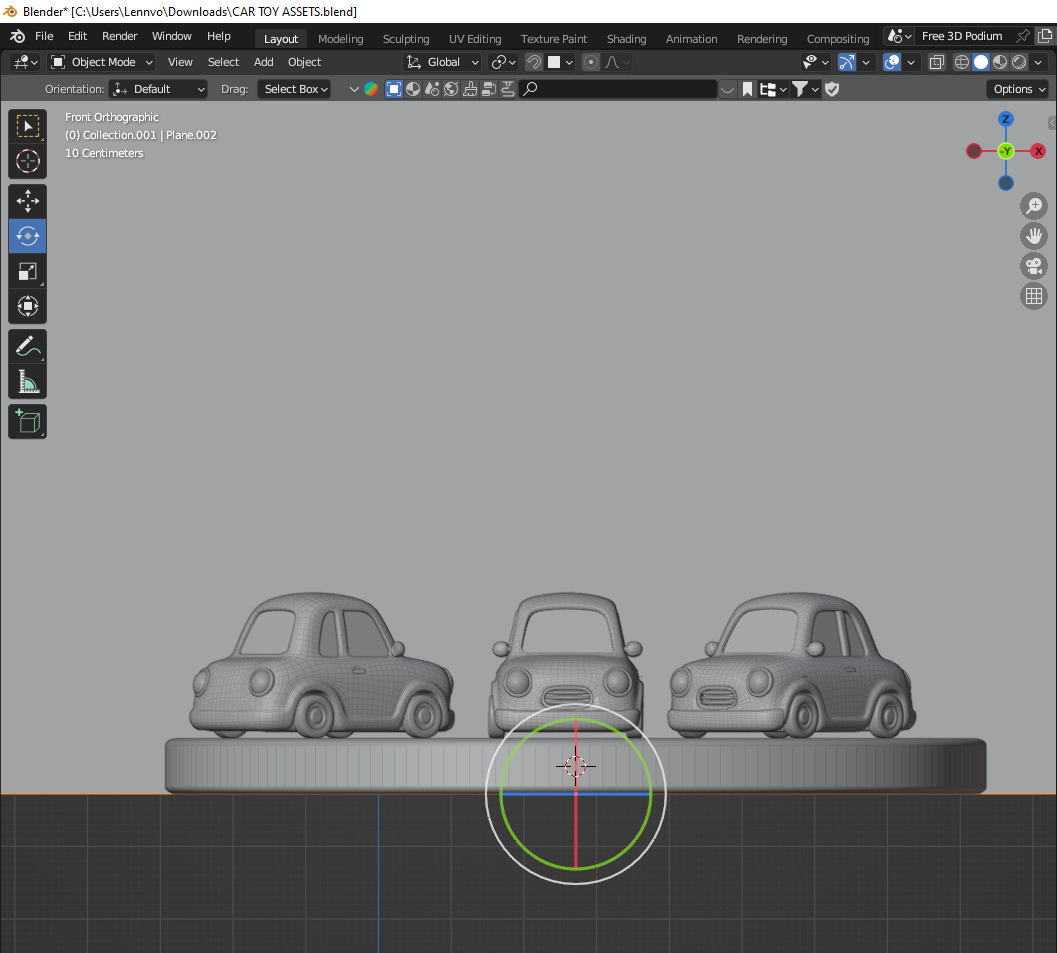Screen dimensions: 1057x953
Task: Switch to material preview shading
Action: click(1000, 62)
